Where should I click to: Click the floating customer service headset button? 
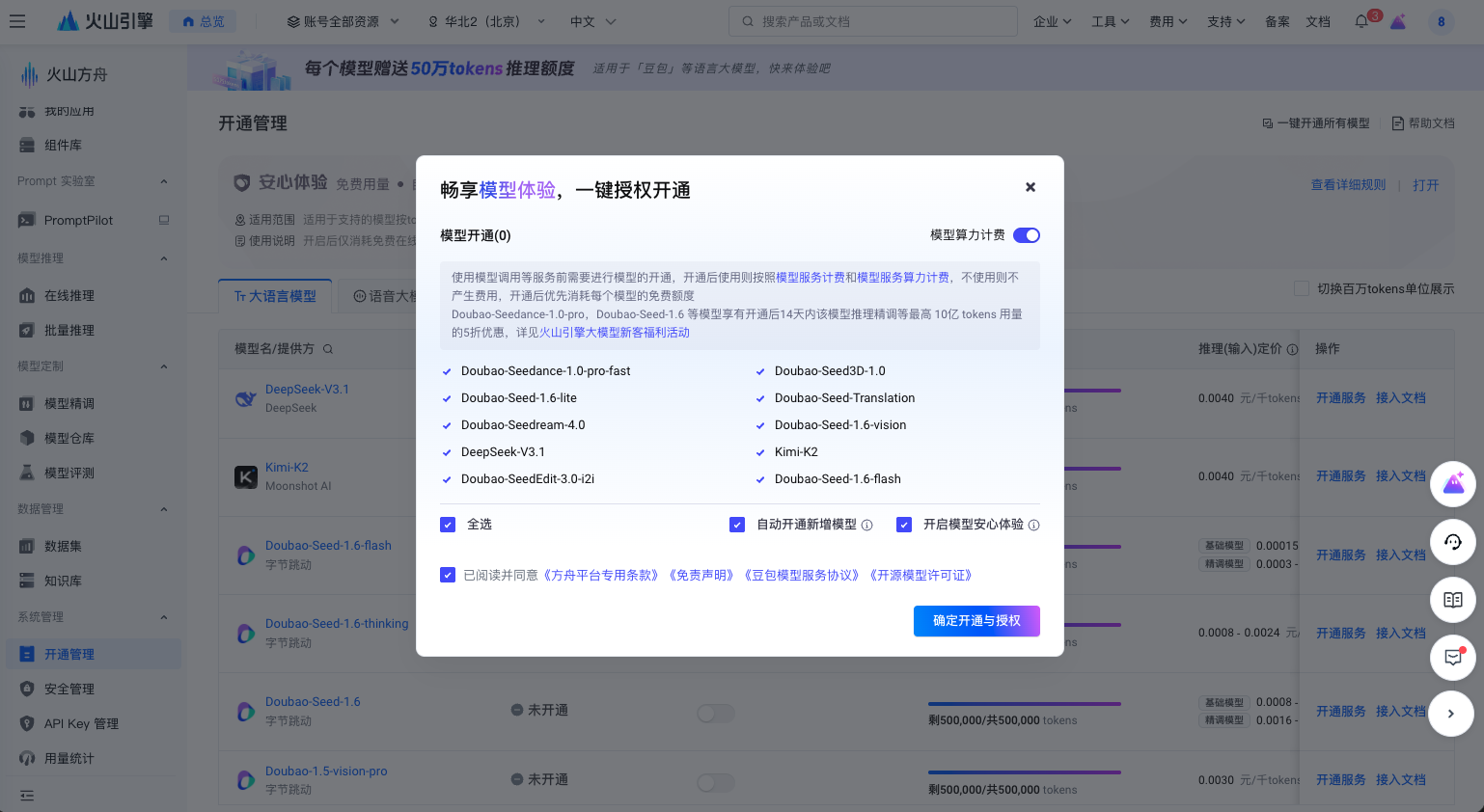pos(1452,542)
